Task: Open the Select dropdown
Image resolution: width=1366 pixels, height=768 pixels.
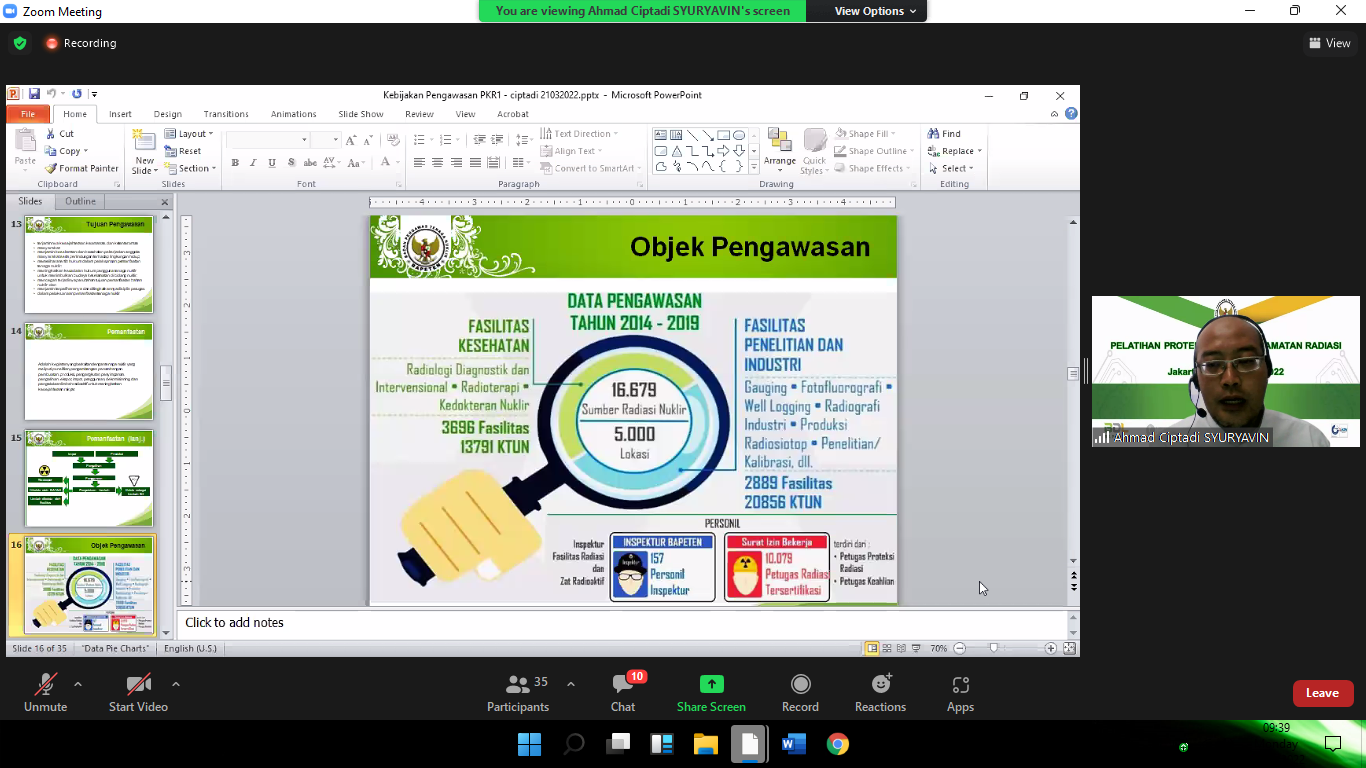Action: coord(950,168)
